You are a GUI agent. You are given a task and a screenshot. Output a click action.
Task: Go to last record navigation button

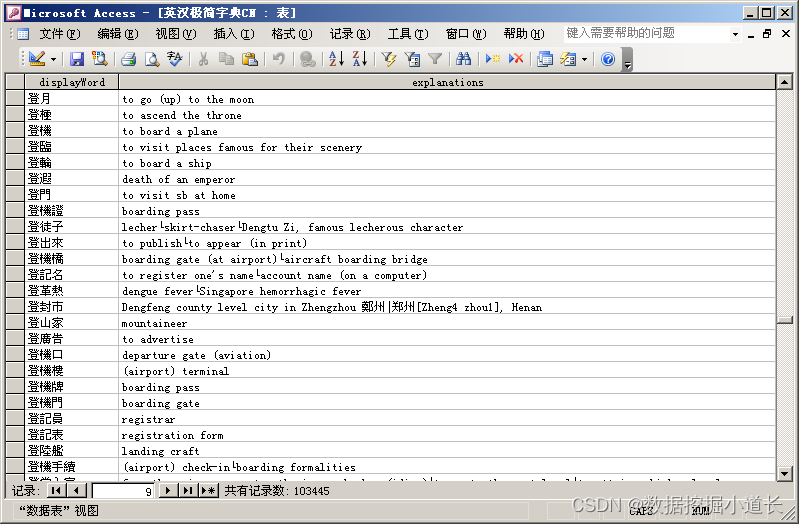coord(188,490)
